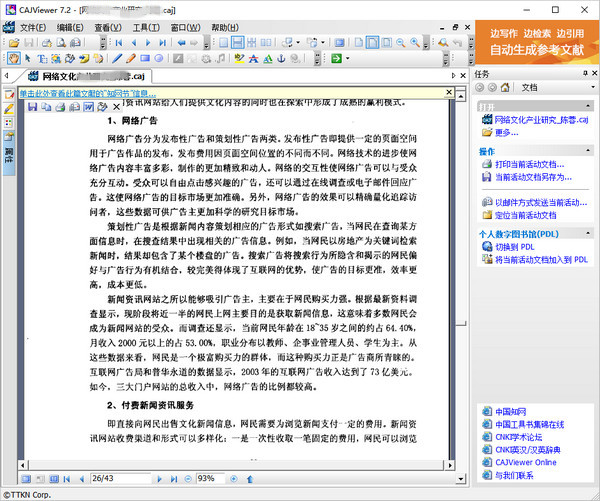This screenshot has height=501, width=600.
Task: Select the Underline text tool
Action: click(268, 58)
